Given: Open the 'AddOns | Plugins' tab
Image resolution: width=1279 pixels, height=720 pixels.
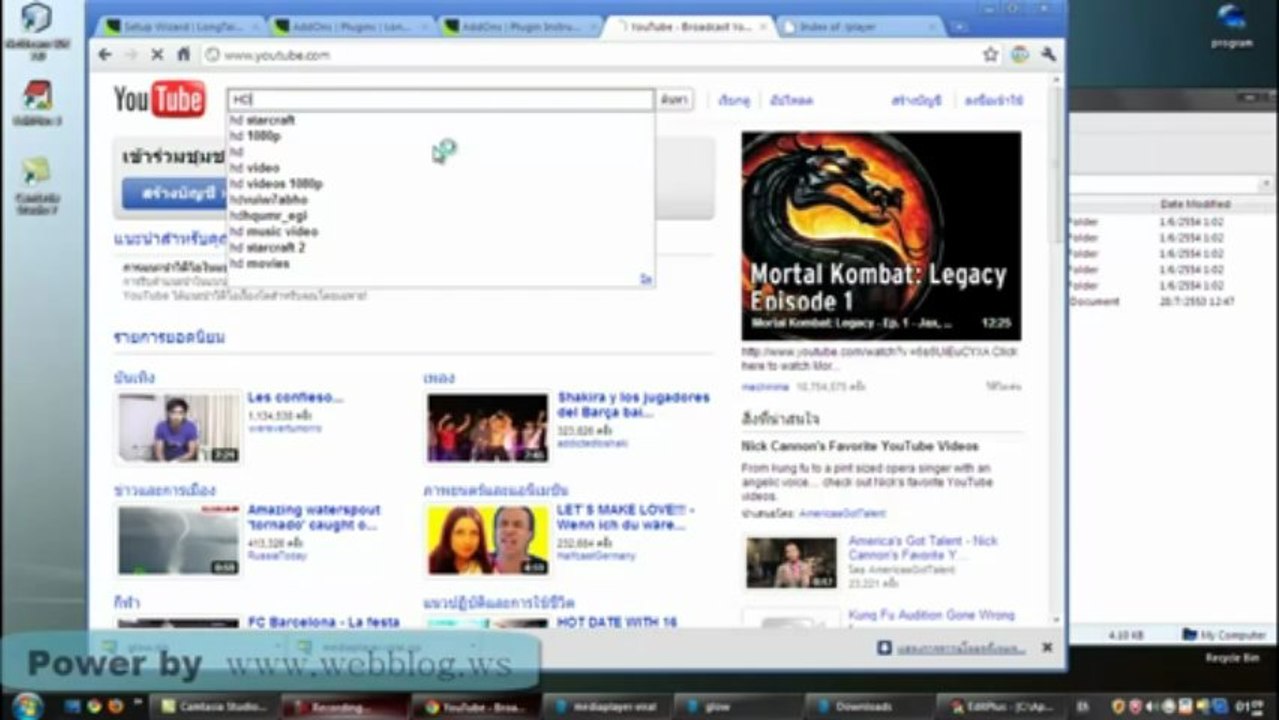Looking at the screenshot, I should pos(350,27).
